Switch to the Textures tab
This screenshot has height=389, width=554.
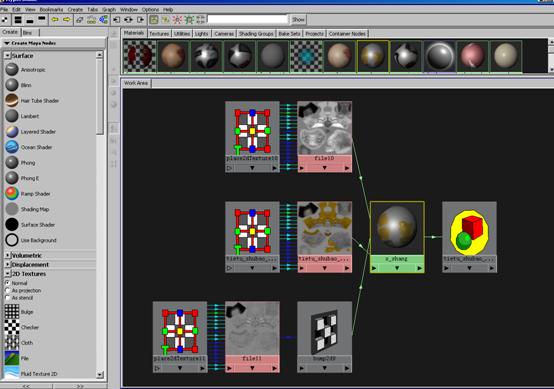click(159, 34)
